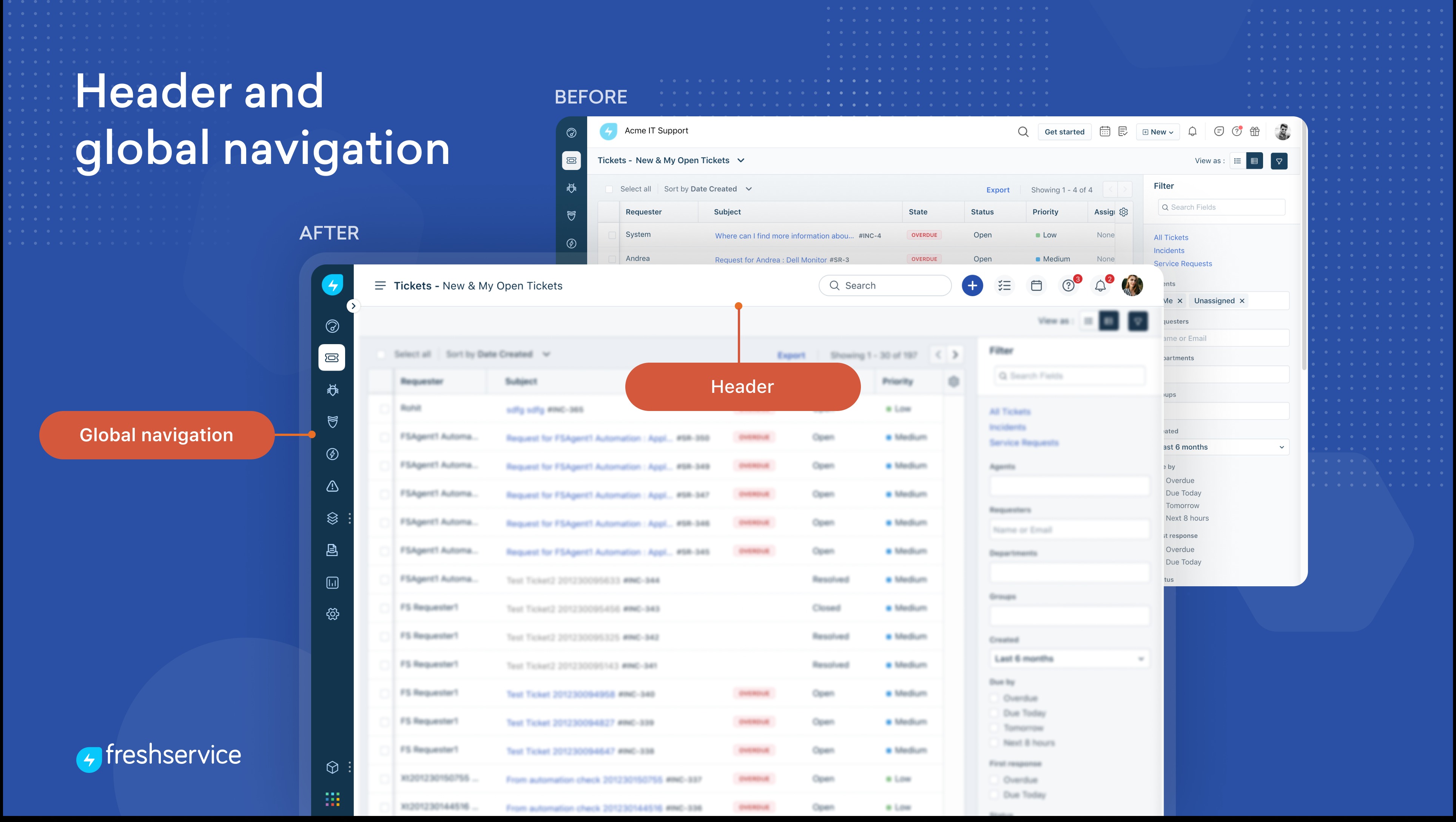Select Tickets icon in the BEFORE sidebar
This screenshot has height=822, width=1456.
(x=571, y=160)
